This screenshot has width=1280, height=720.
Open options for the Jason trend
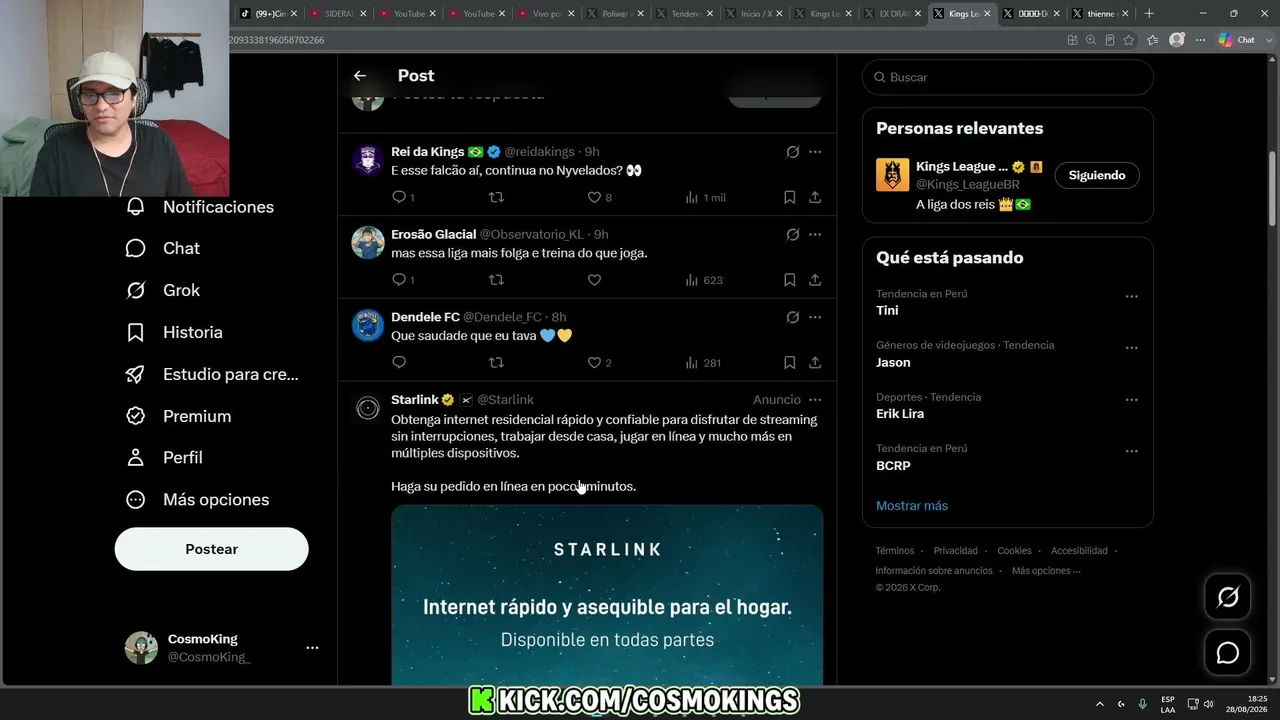click(1131, 348)
